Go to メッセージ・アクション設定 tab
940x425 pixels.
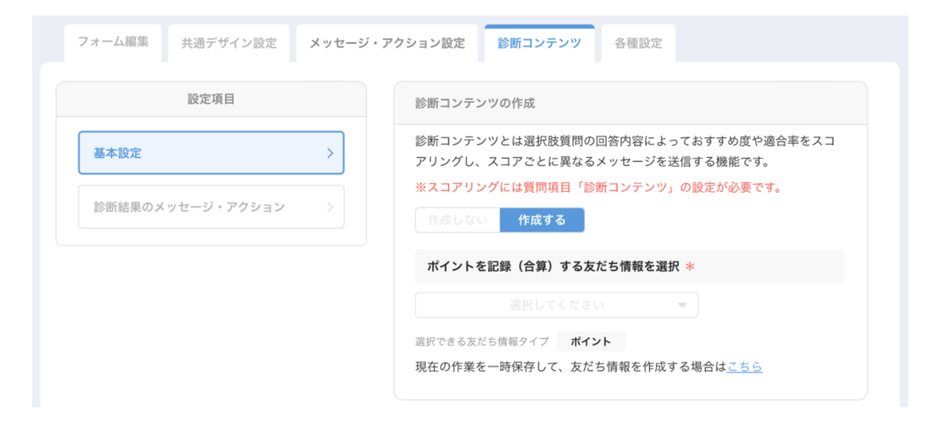387,44
